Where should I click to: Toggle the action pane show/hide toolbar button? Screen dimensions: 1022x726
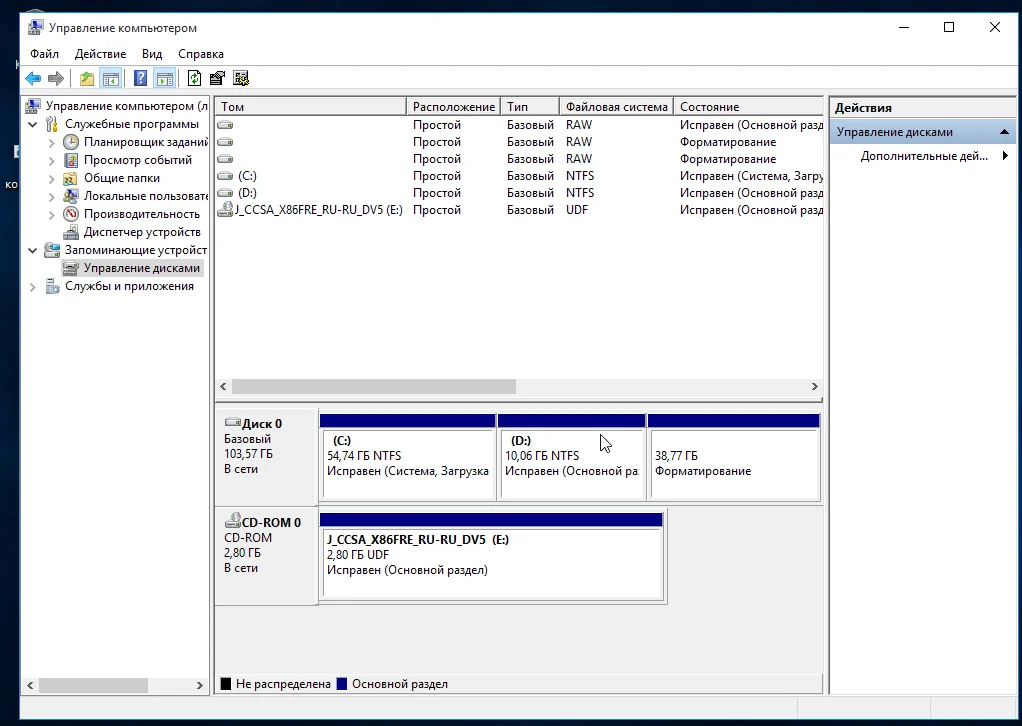[x=165, y=79]
